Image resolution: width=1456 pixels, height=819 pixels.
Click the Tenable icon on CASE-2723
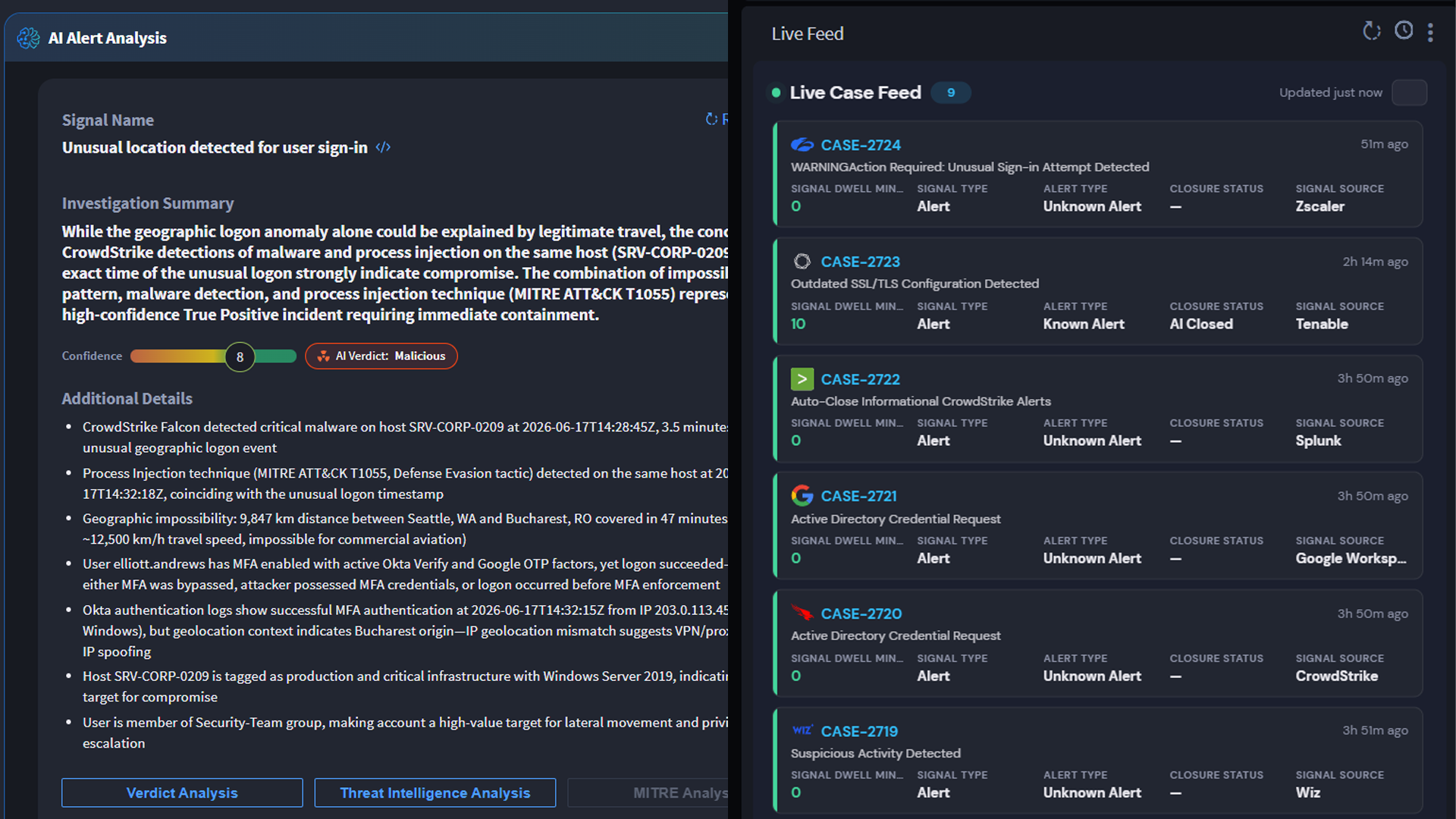click(x=802, y=262)
